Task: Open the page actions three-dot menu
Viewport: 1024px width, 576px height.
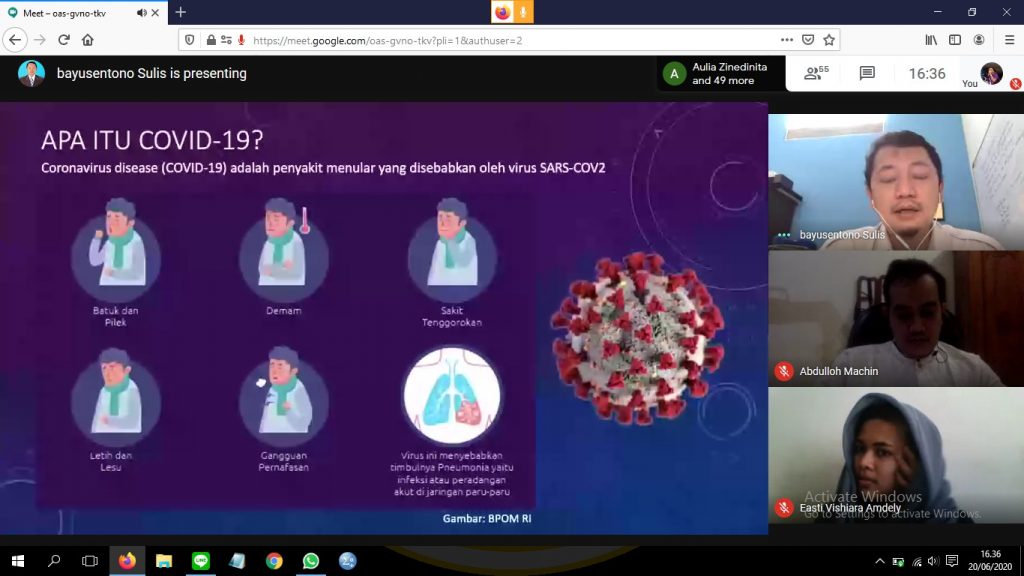Action: [x=787, y=39]
